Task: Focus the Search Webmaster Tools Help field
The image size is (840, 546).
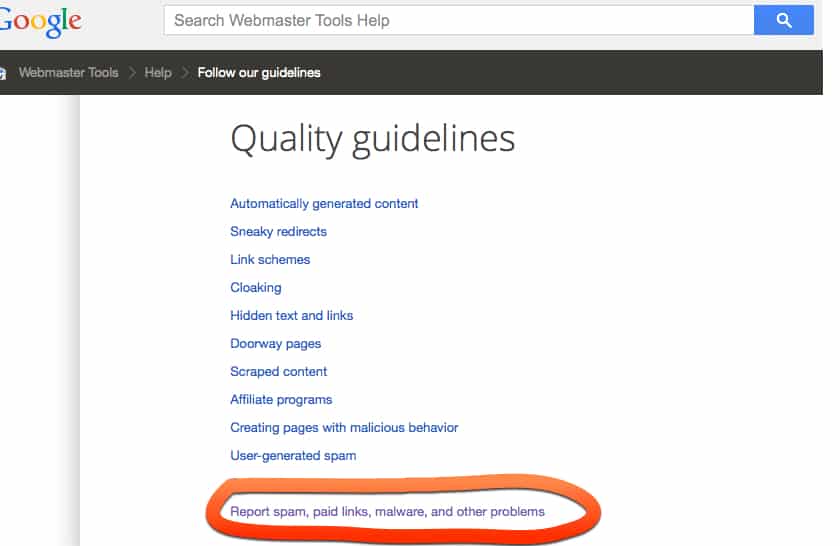Action: [458, 20]
